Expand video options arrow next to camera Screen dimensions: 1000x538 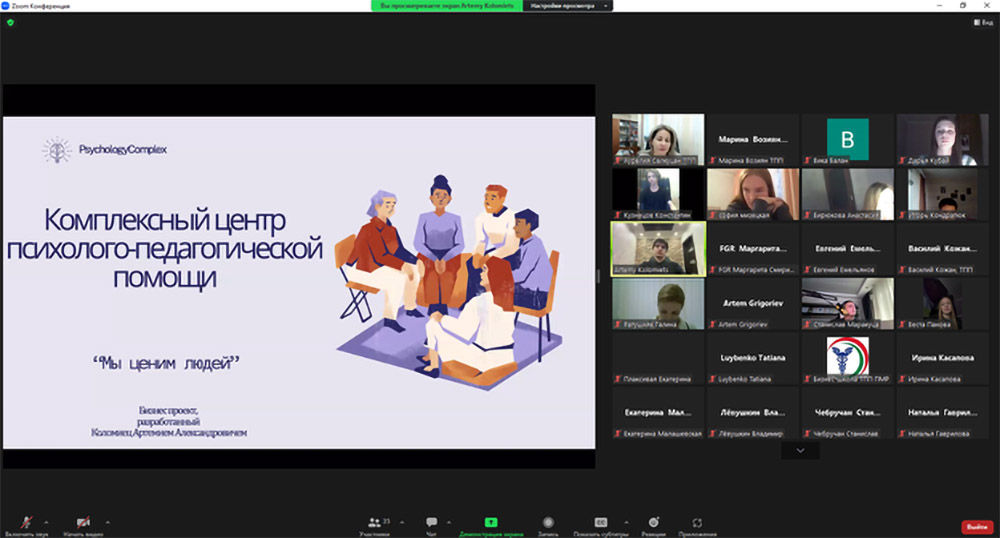[x=108, y=521]
